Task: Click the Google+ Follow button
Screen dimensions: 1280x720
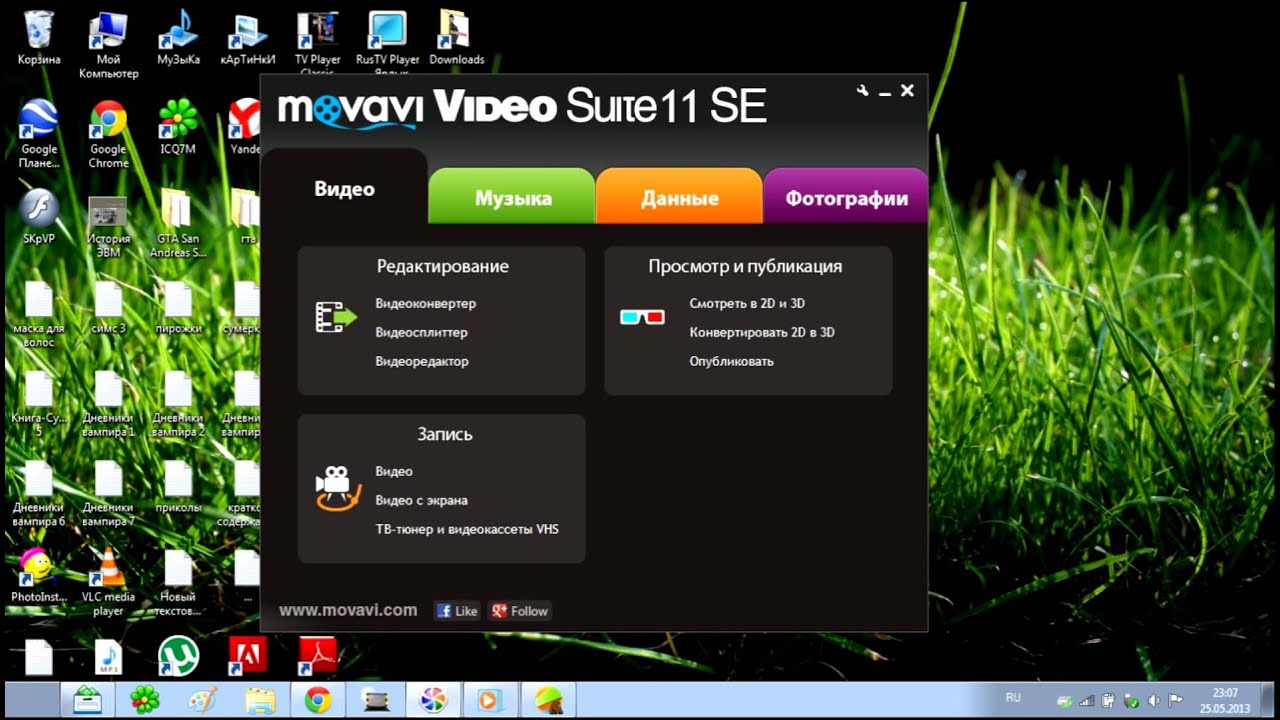Action: click(520, 611)
